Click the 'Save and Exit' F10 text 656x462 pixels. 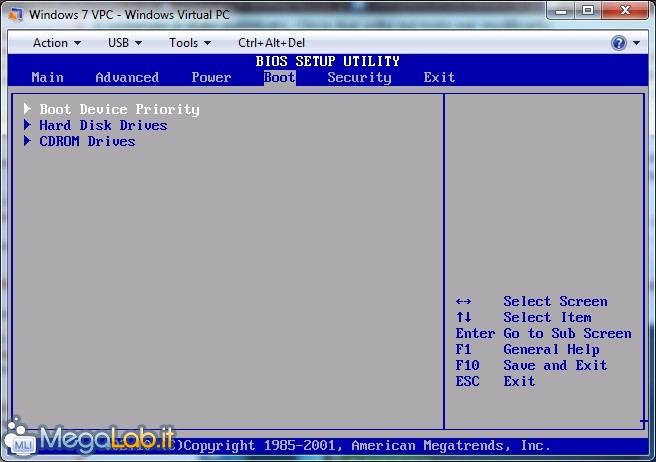(555, 365)
